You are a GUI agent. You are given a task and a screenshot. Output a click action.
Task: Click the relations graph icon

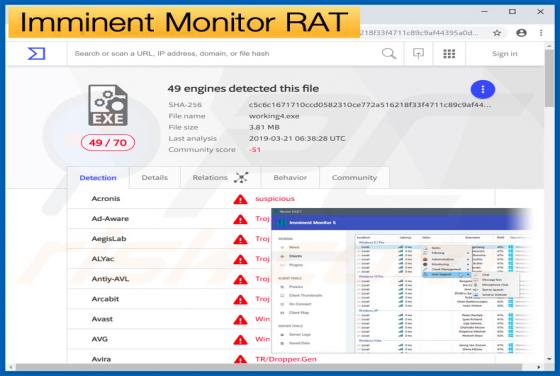[241, 177]
